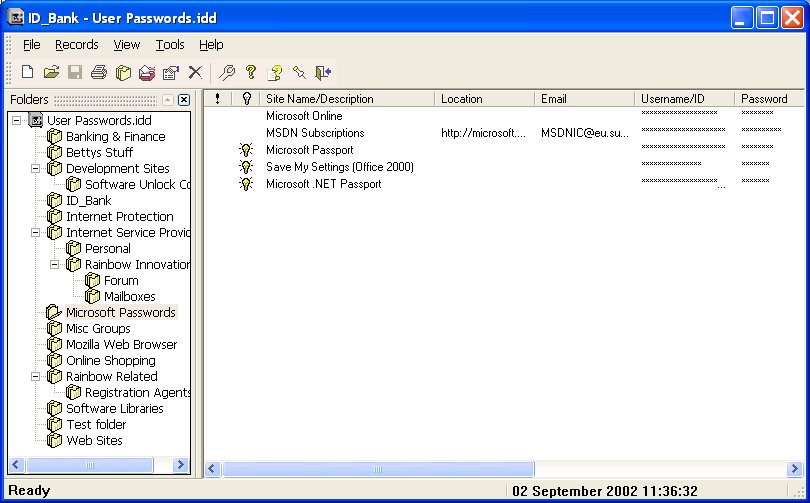Exit using the door-with-arrow toolbar icon

[x=323, y=72]
